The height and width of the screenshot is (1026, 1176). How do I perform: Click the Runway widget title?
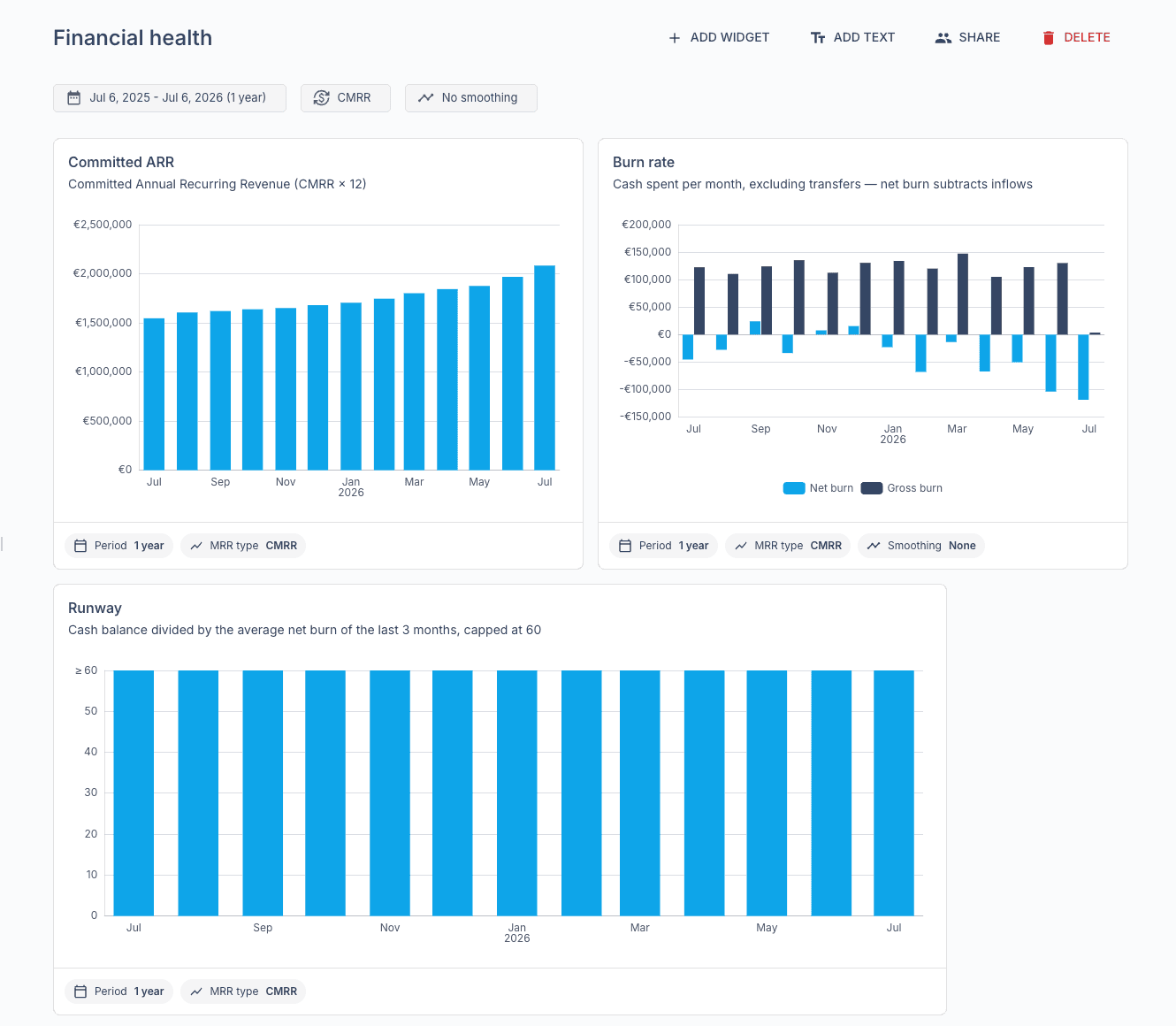pyautogui.click(x=95, y=608)
